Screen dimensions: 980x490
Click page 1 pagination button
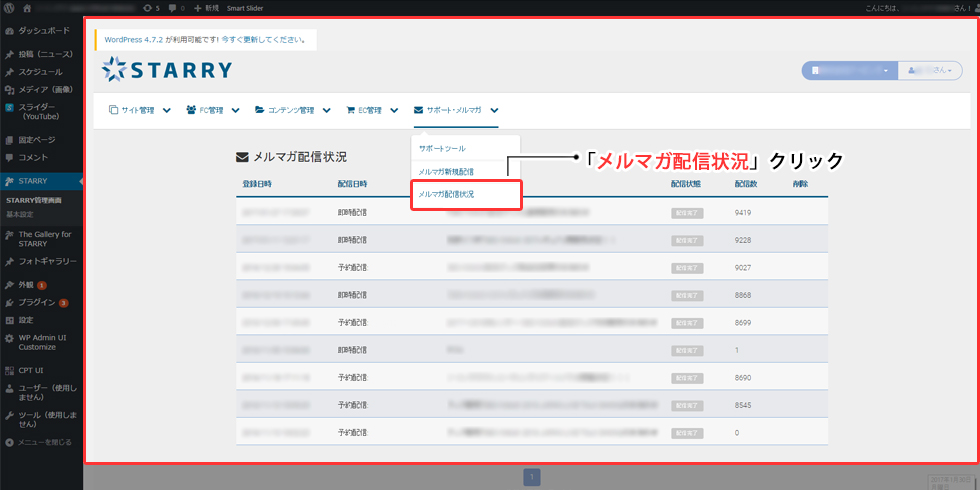pos(532,478)
